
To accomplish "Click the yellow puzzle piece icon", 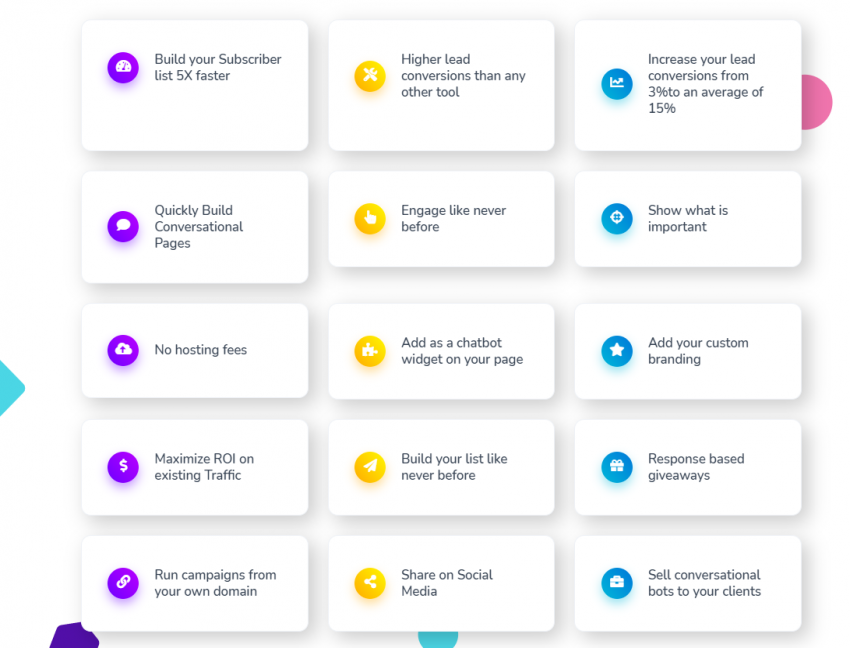I will pos(370,351).
